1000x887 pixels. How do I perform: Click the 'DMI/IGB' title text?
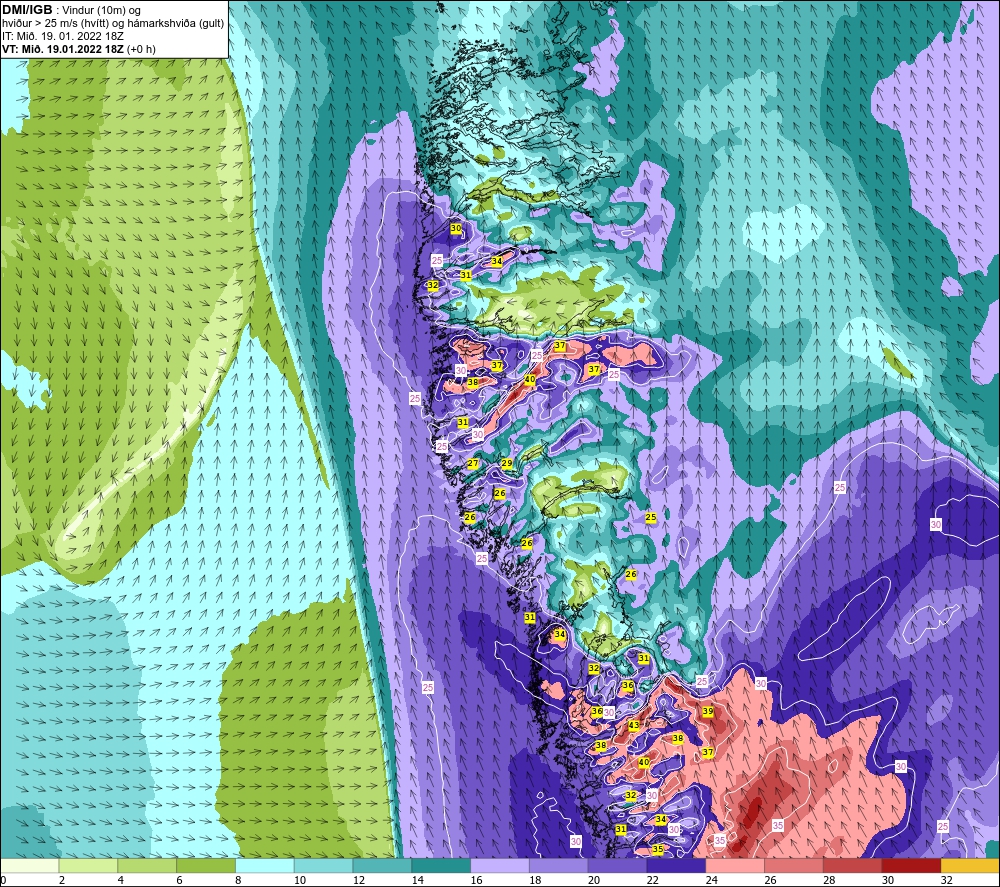27,10
